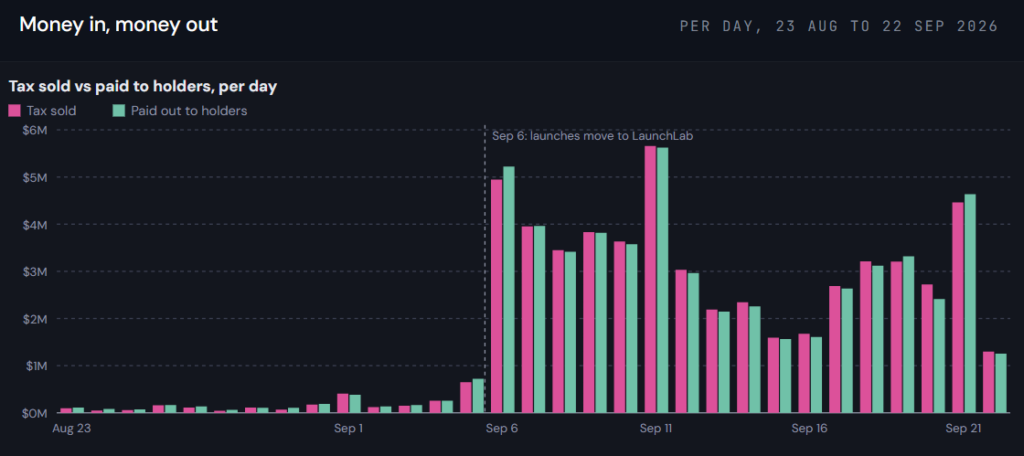The height and width of the screenshot is (456, 1024).
Task: Click the $3M y-axis label
Action: tap(37, 271)
